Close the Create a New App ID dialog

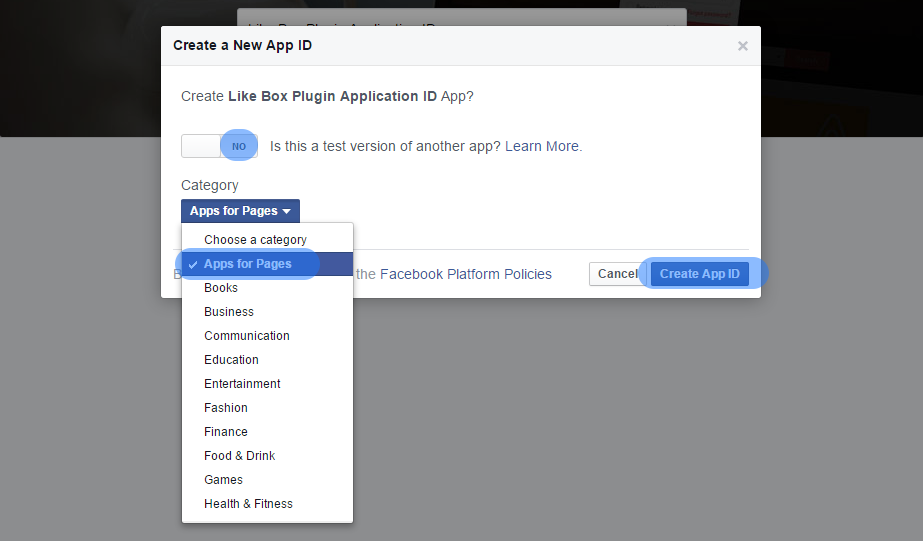(742, 46)
